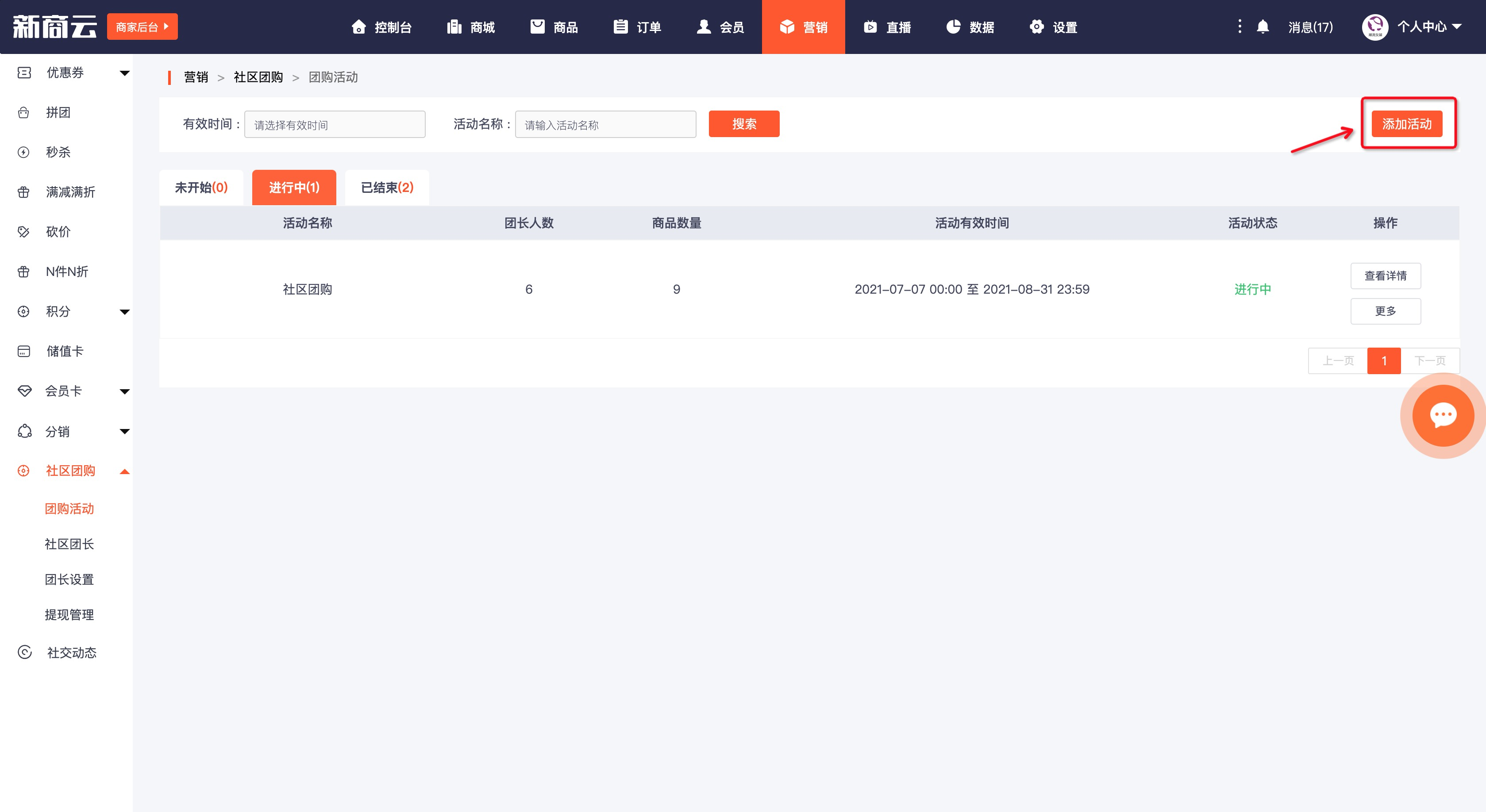Image resolution: width=1486 pixels, height=812 pixels.
Task: Open the orange chat support bubble
Action: point(1444,415)
